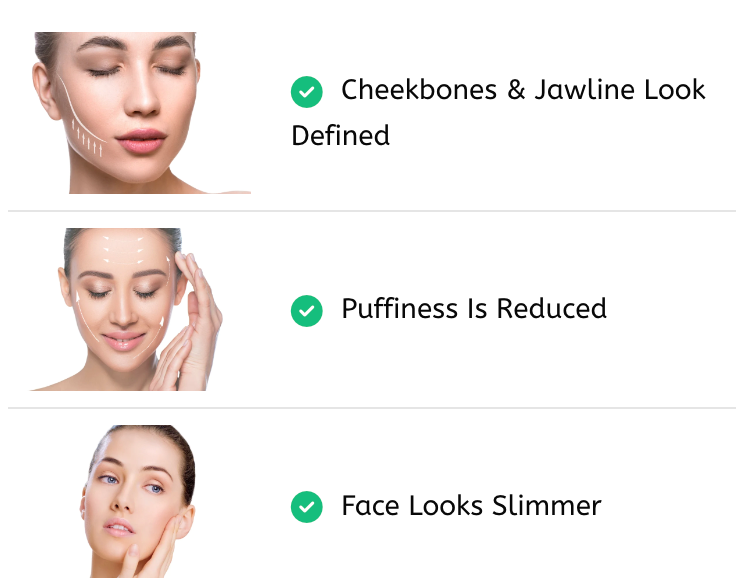Image resolution: width=750 pixels, height=578 pixels.
Task: Click the divider line below the Puffiness row
Action: tap(372, 408)
